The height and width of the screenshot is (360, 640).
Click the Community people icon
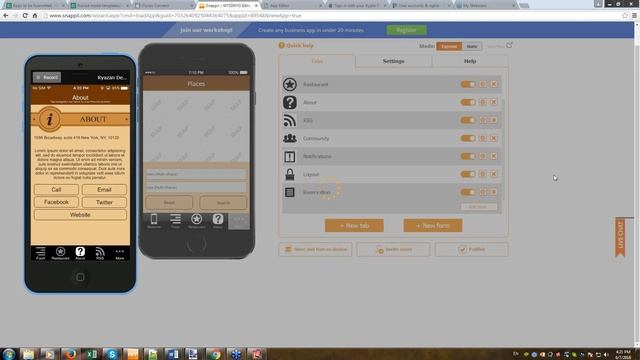(x=289, y=138)
